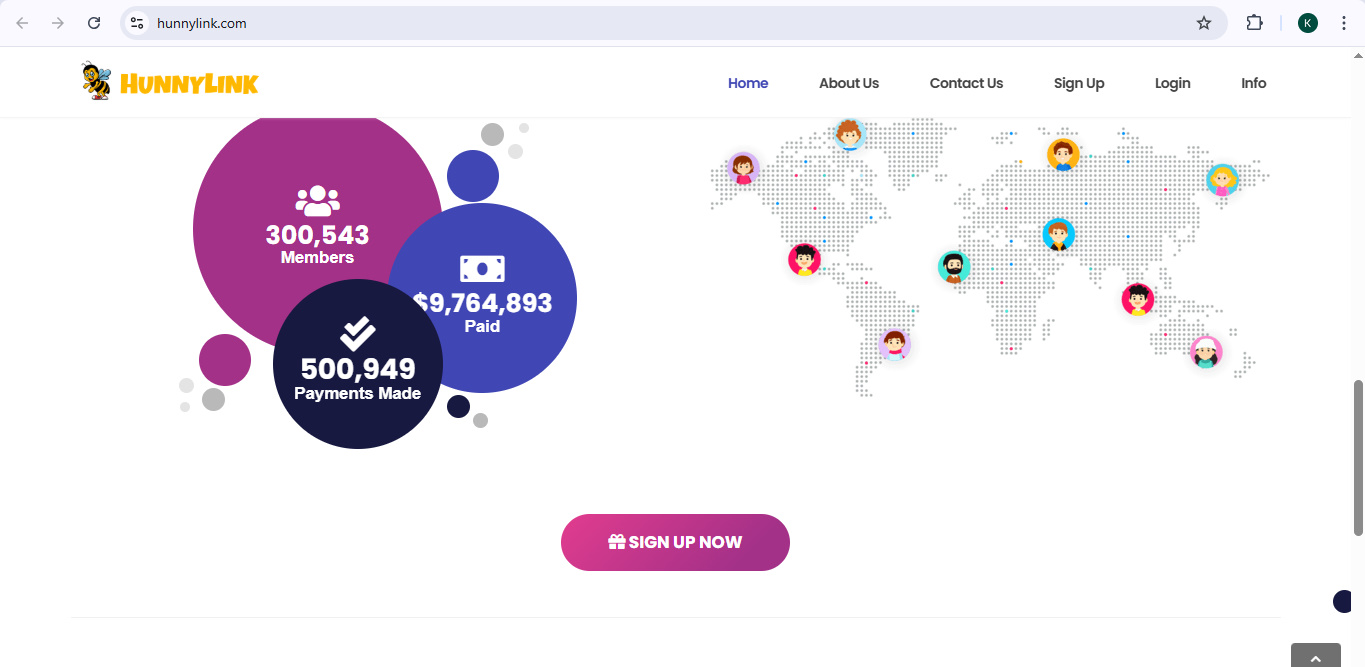1365x667 pixels.
Task: Click the money bill Paid icon
Action: click(x=482, y=269)
